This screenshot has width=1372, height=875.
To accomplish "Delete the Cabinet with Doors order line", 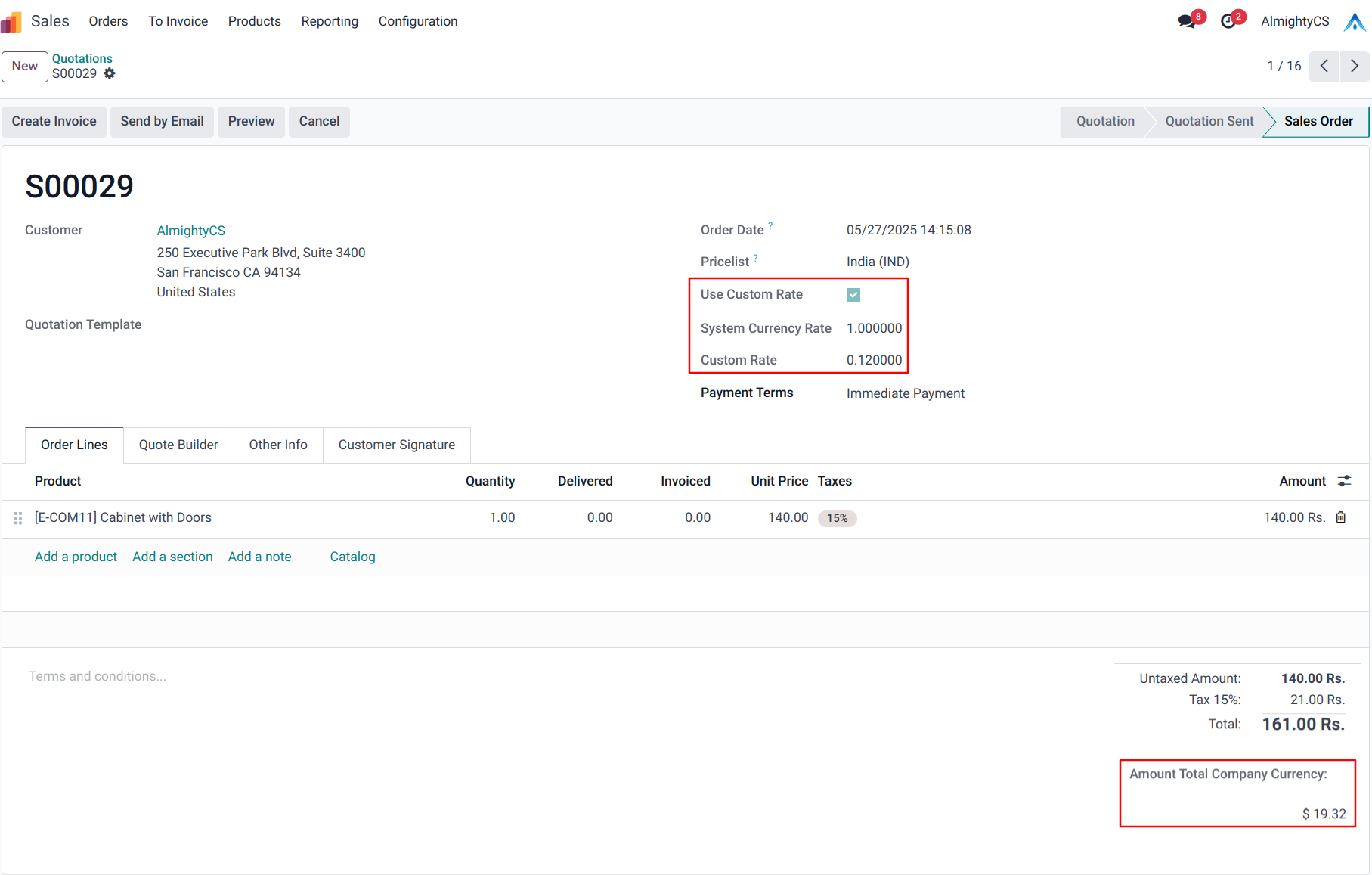I will (1341, 517).
